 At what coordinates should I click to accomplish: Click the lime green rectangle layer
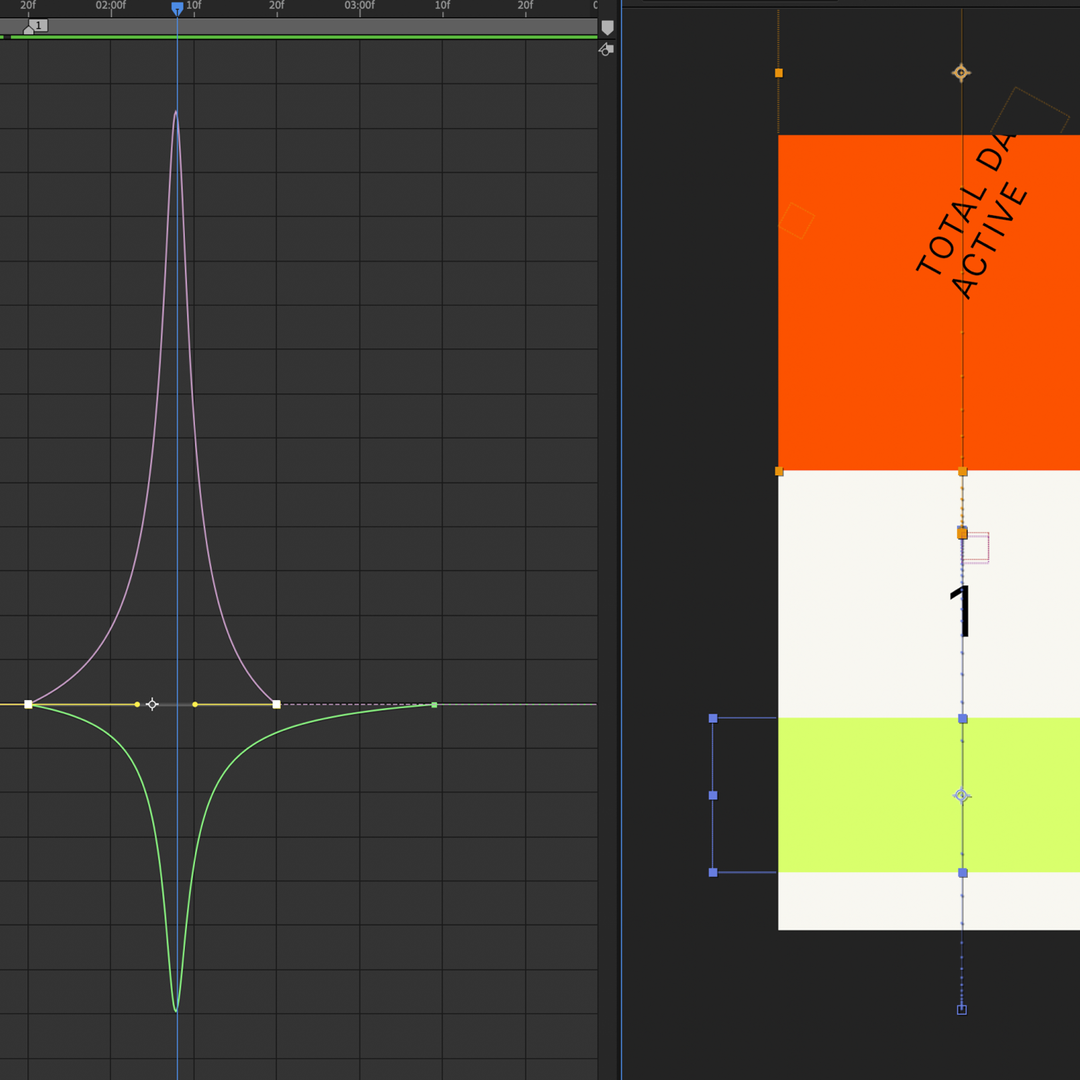click(928, 795)
